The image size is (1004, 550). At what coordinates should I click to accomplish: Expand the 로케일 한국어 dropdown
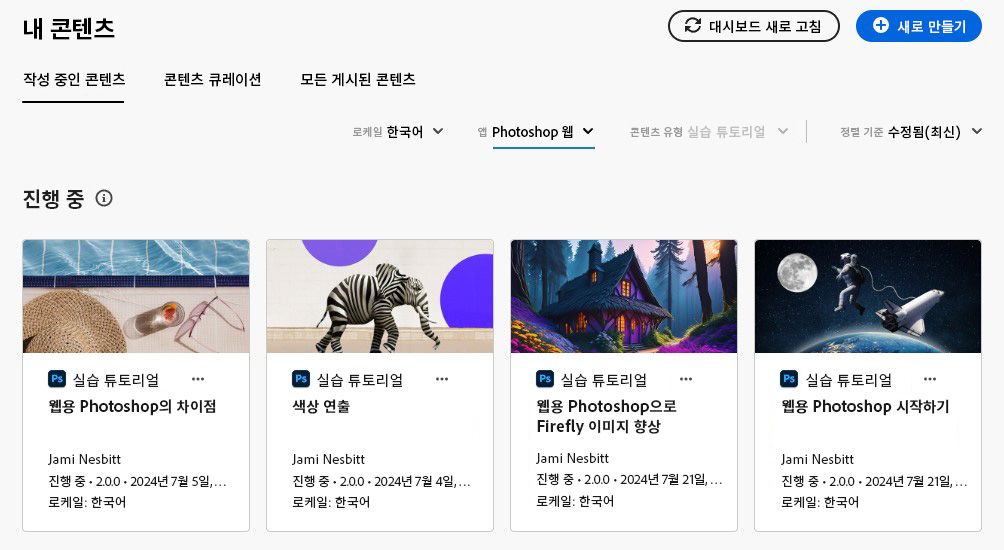398,132
